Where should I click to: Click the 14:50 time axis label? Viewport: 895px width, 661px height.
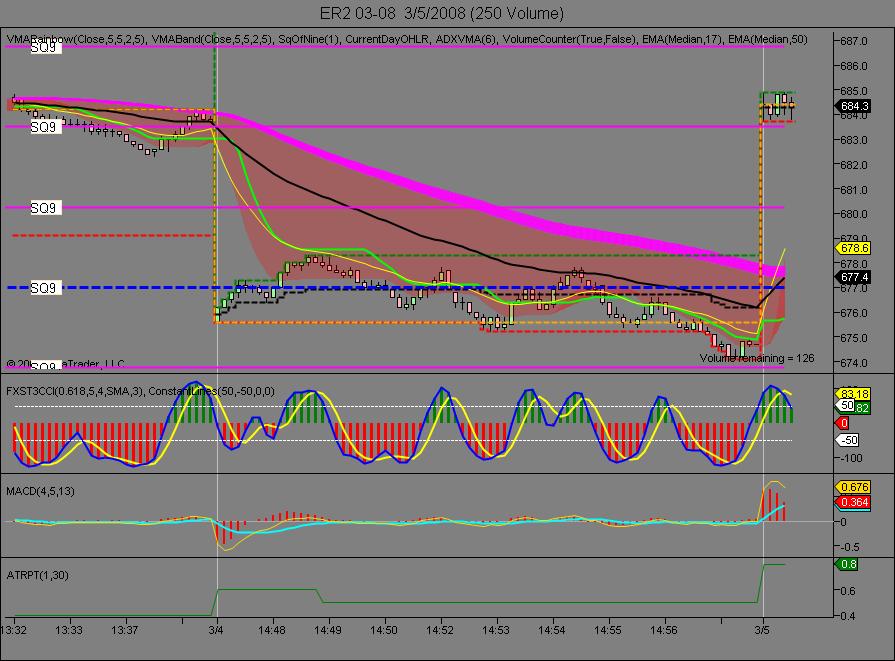tap(384, 630)
